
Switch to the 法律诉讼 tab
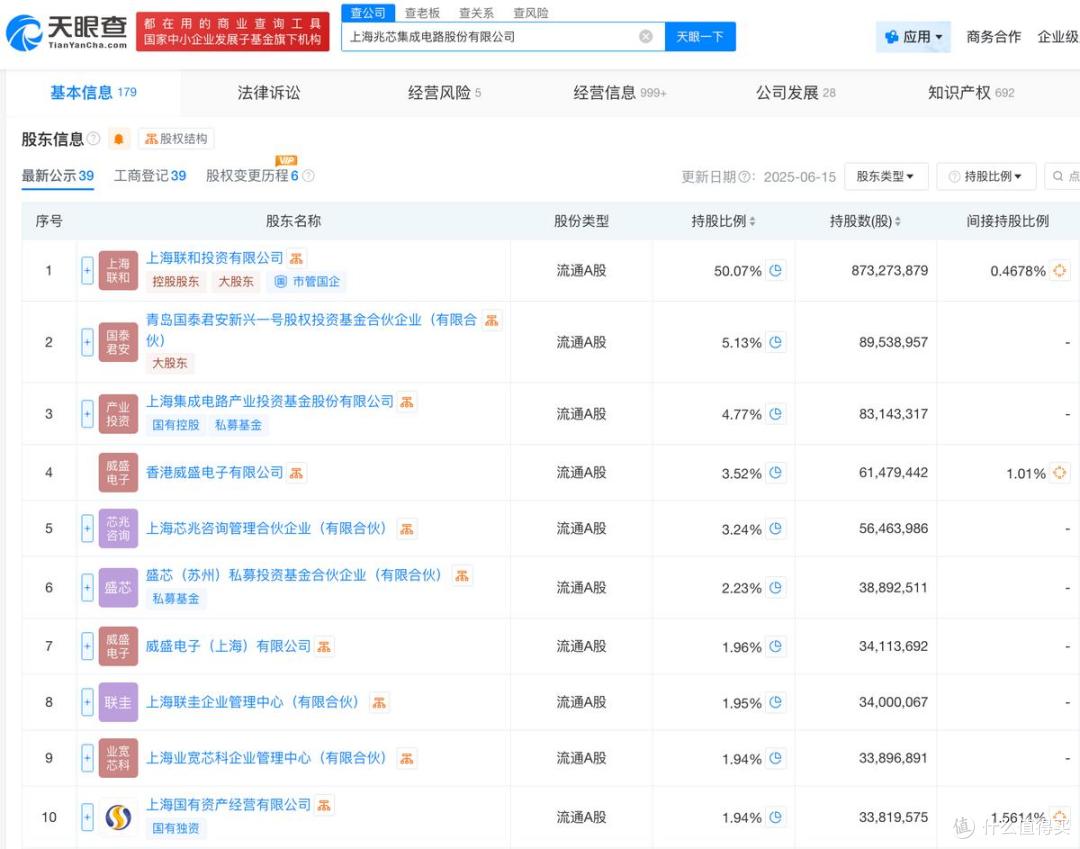point(269,93)
